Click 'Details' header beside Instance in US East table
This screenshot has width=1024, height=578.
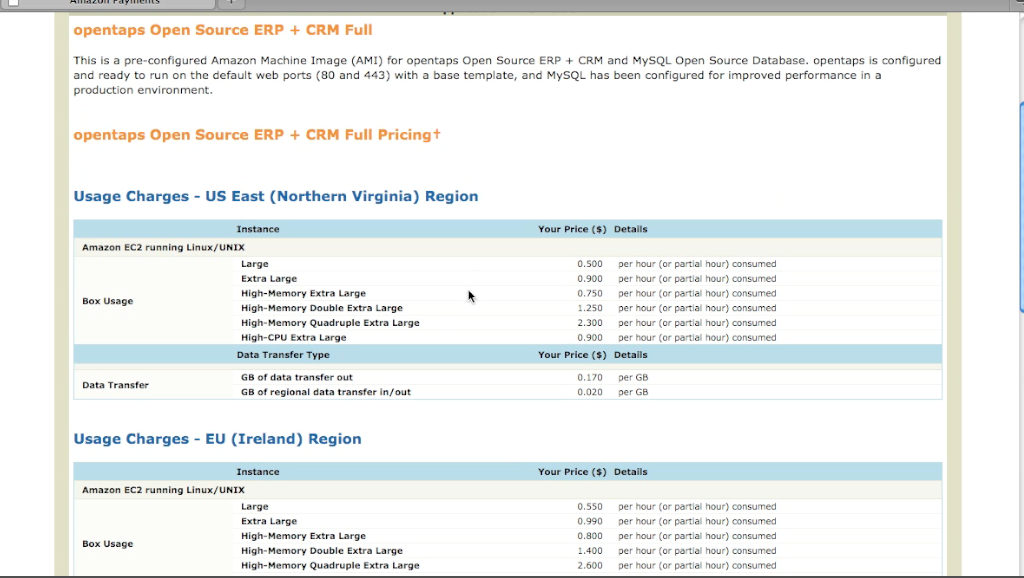(631, 229)
